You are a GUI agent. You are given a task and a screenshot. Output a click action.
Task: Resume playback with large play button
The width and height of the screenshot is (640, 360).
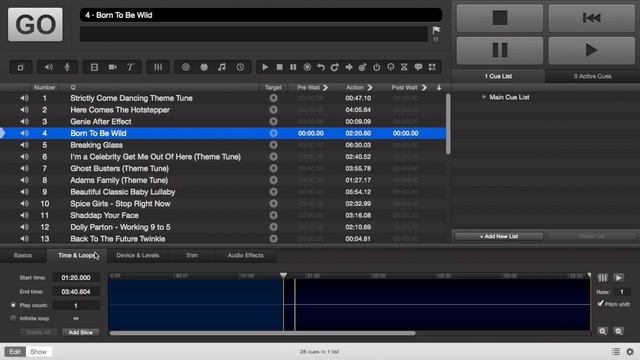(591, 51)
